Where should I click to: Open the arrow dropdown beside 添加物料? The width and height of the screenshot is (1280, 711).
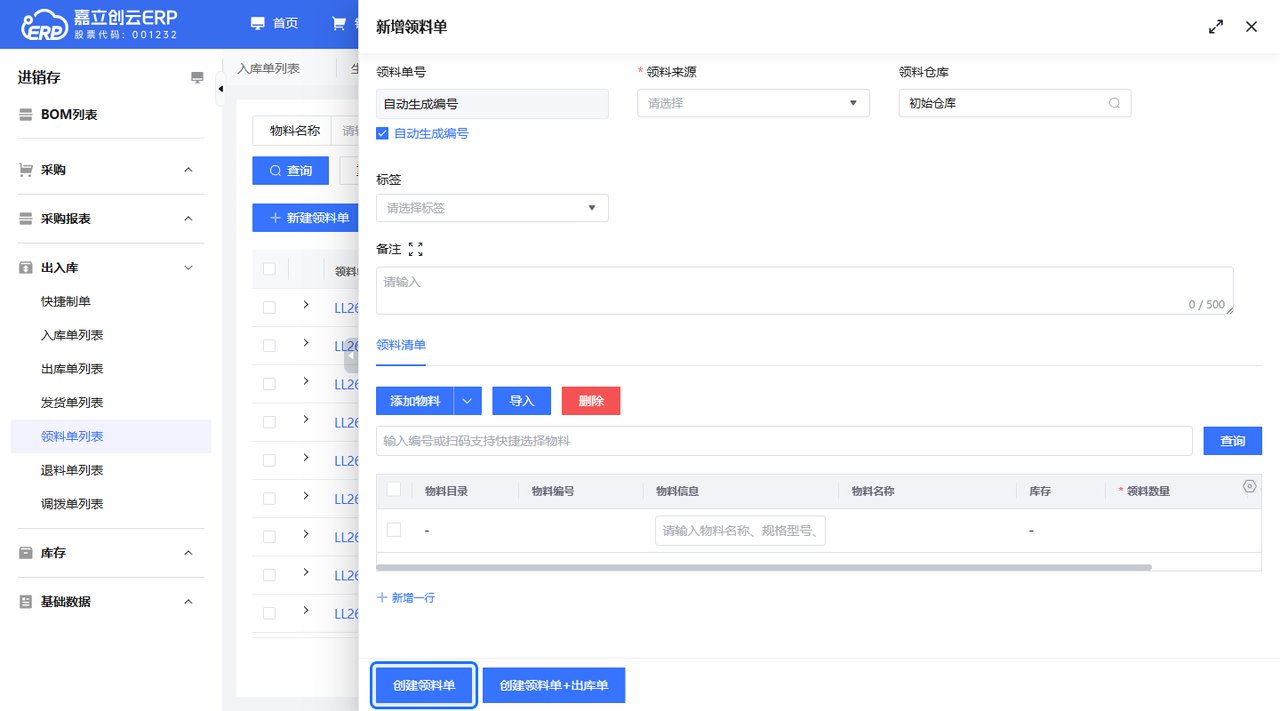click(x=468, y=401)
